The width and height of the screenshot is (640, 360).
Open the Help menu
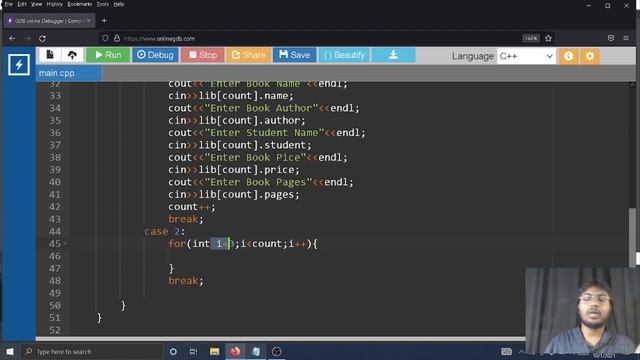point(119,4)
